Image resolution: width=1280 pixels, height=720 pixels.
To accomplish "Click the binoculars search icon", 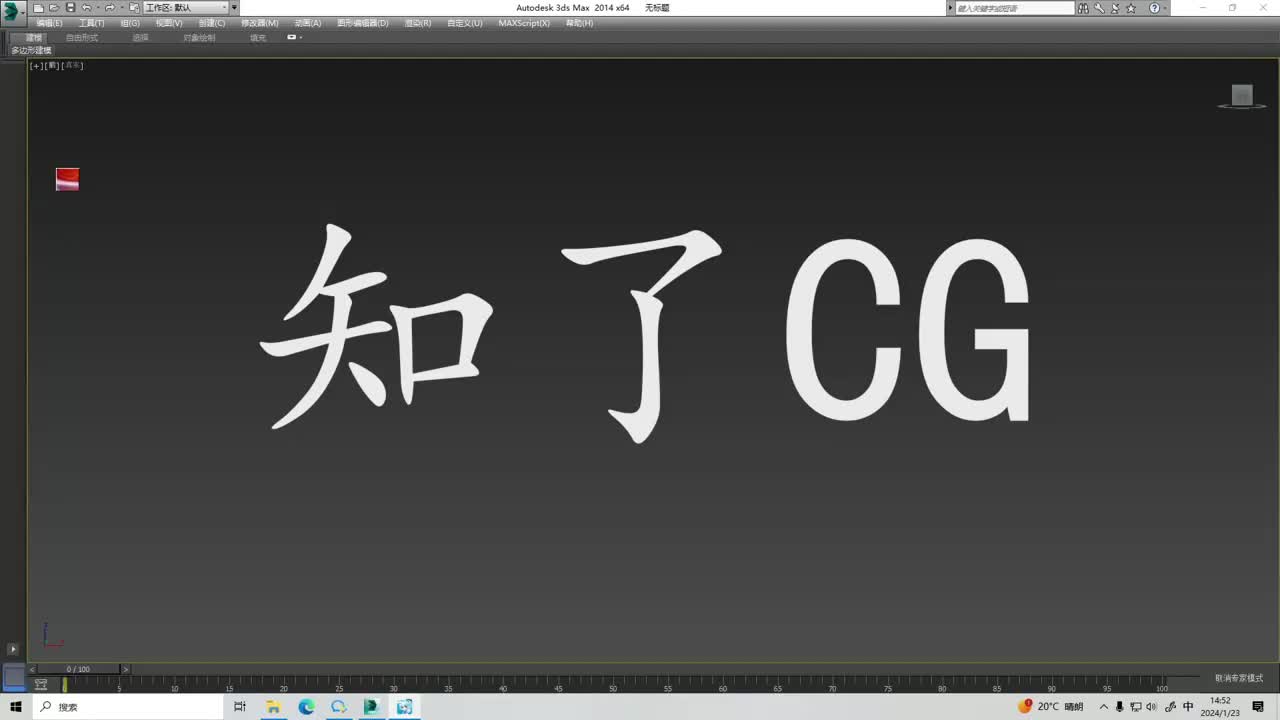I will click(1083, 8).
